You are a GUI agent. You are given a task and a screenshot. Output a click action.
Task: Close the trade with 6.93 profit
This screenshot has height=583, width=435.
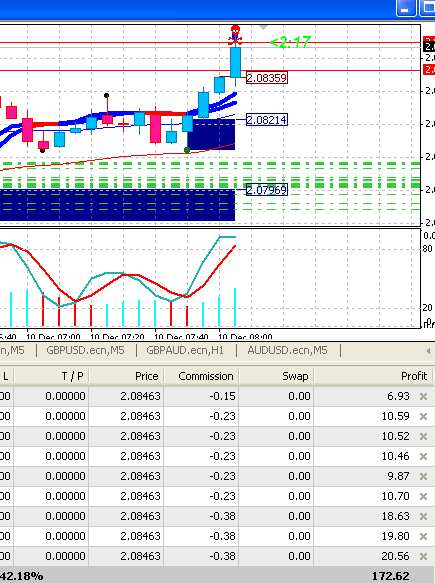coord(423,396)
